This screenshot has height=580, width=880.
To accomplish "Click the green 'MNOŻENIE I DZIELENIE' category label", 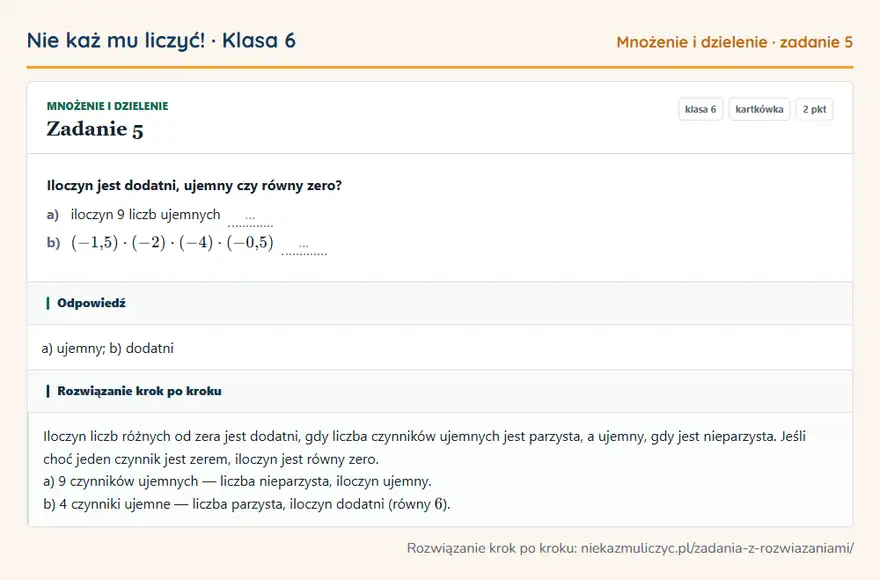I will pos(107,106).
